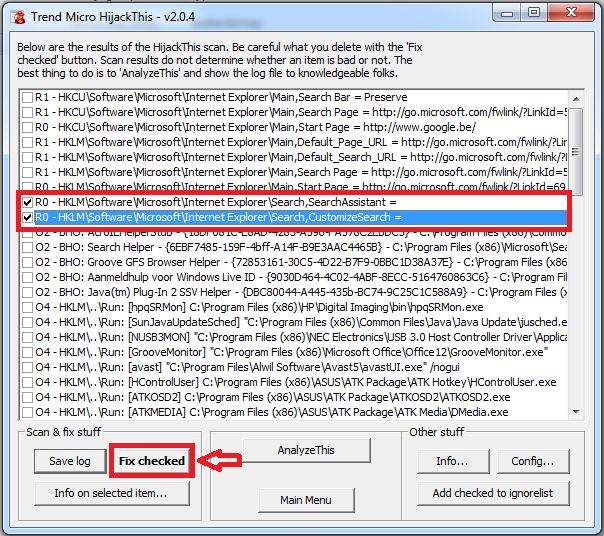604x536 pixels.
Task: Select the Groove GFS Browser Helper row
Action: (300, 262)
